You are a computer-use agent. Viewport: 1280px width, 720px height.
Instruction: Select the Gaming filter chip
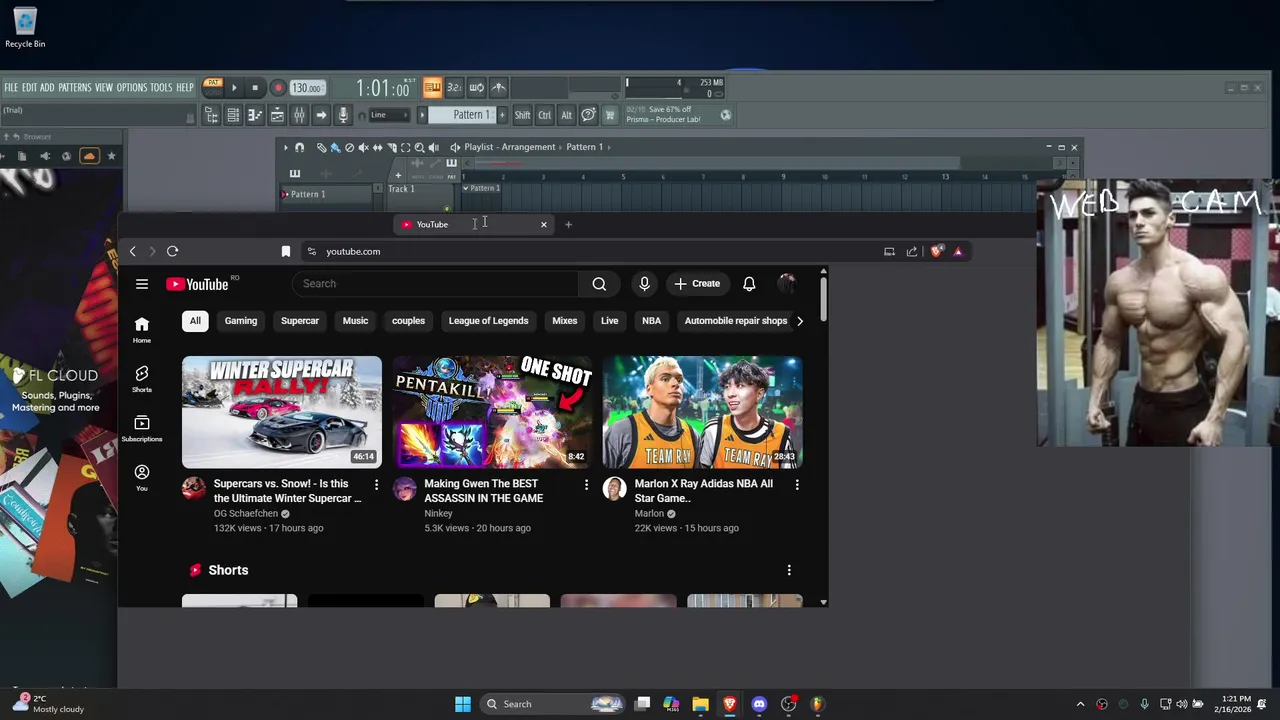241,321
